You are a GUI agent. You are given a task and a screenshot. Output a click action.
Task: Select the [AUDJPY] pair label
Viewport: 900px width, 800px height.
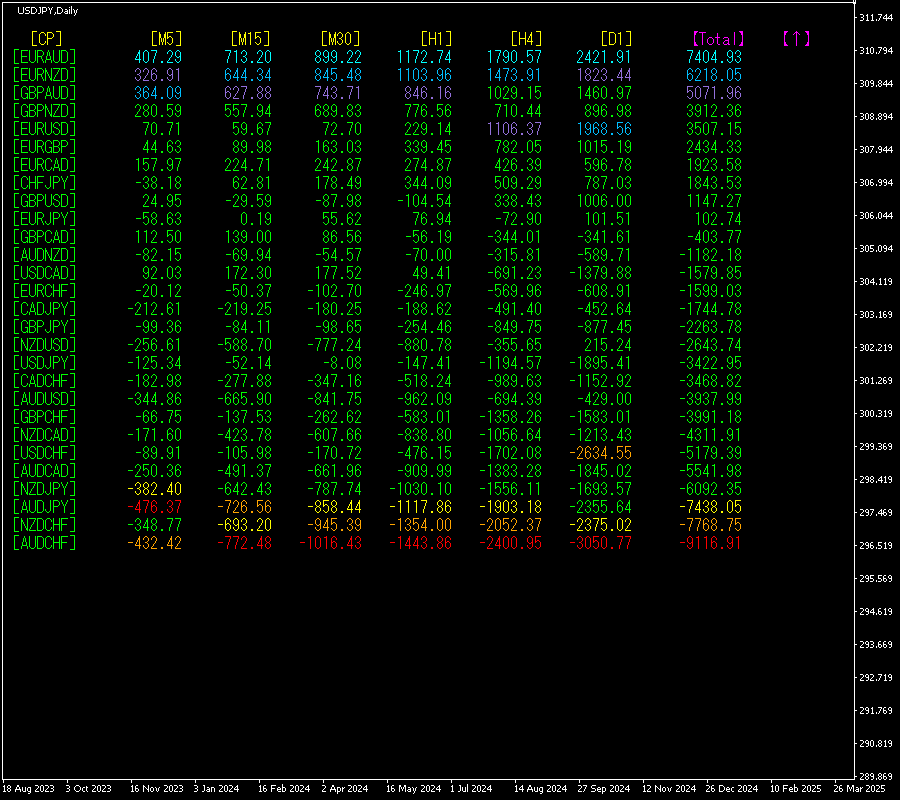click(44, 507)
